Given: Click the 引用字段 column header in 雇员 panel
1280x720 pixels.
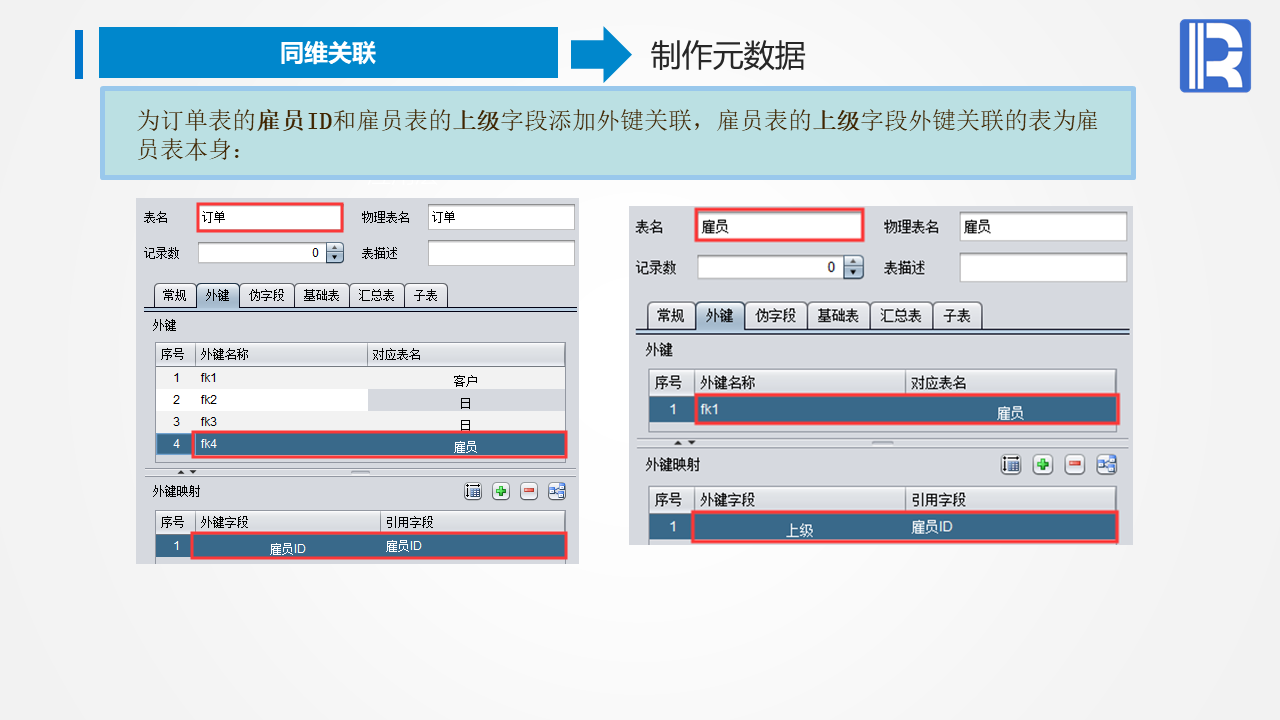Looking at the screenshot, I should click(1011, 500).
